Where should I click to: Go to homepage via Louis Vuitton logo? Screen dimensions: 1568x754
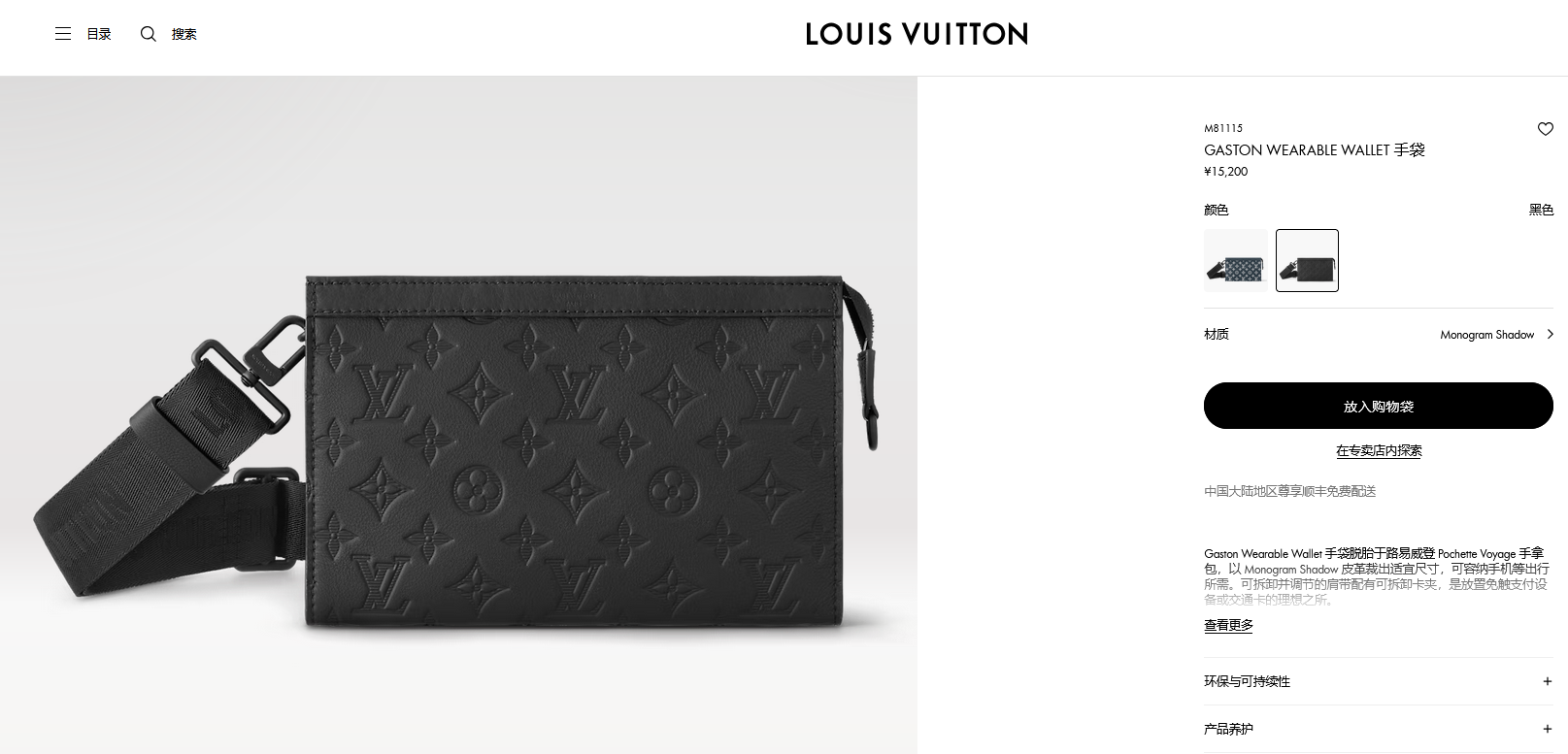(x=917, y=35)
